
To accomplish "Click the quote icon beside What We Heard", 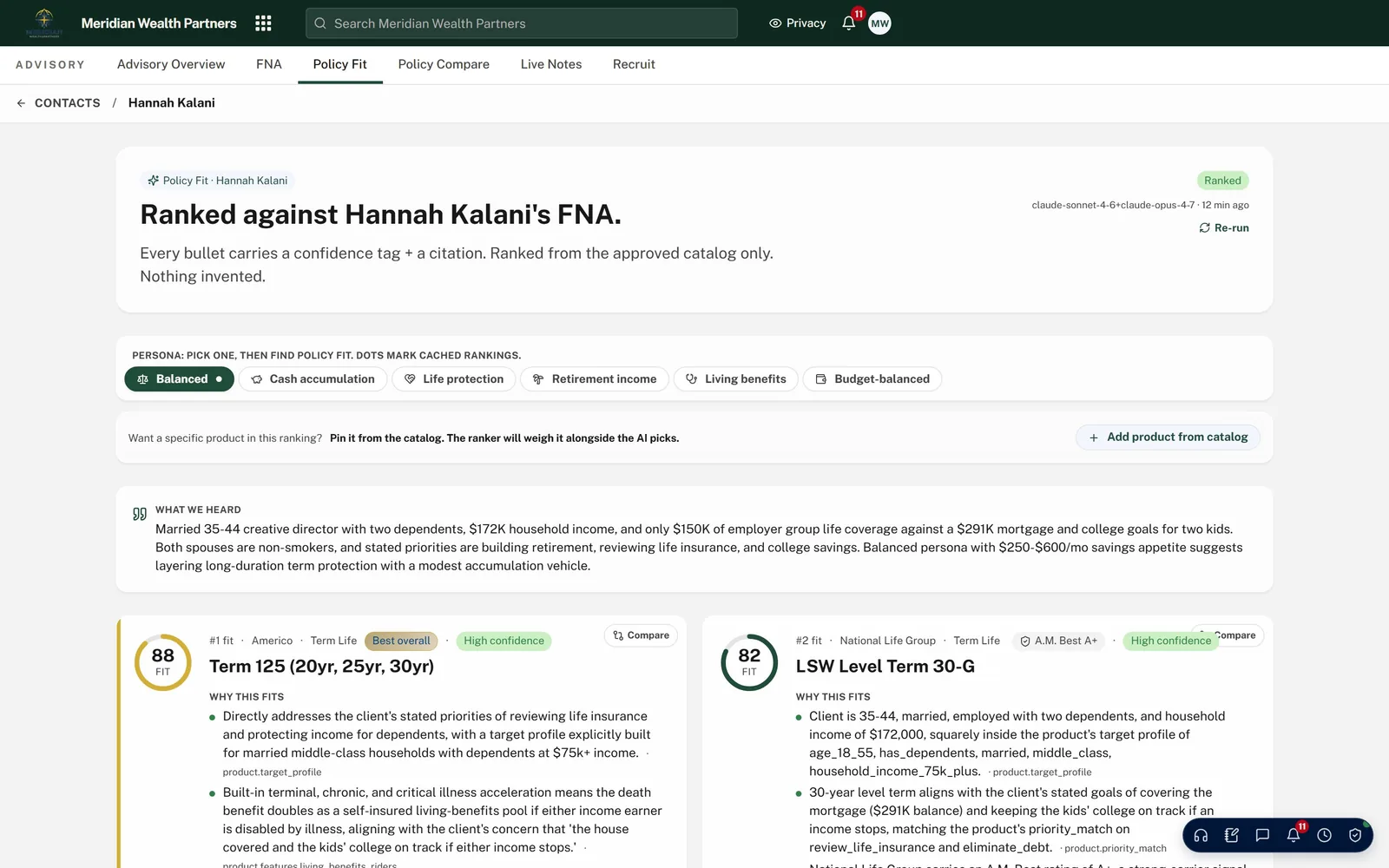I will click(139, 514).
